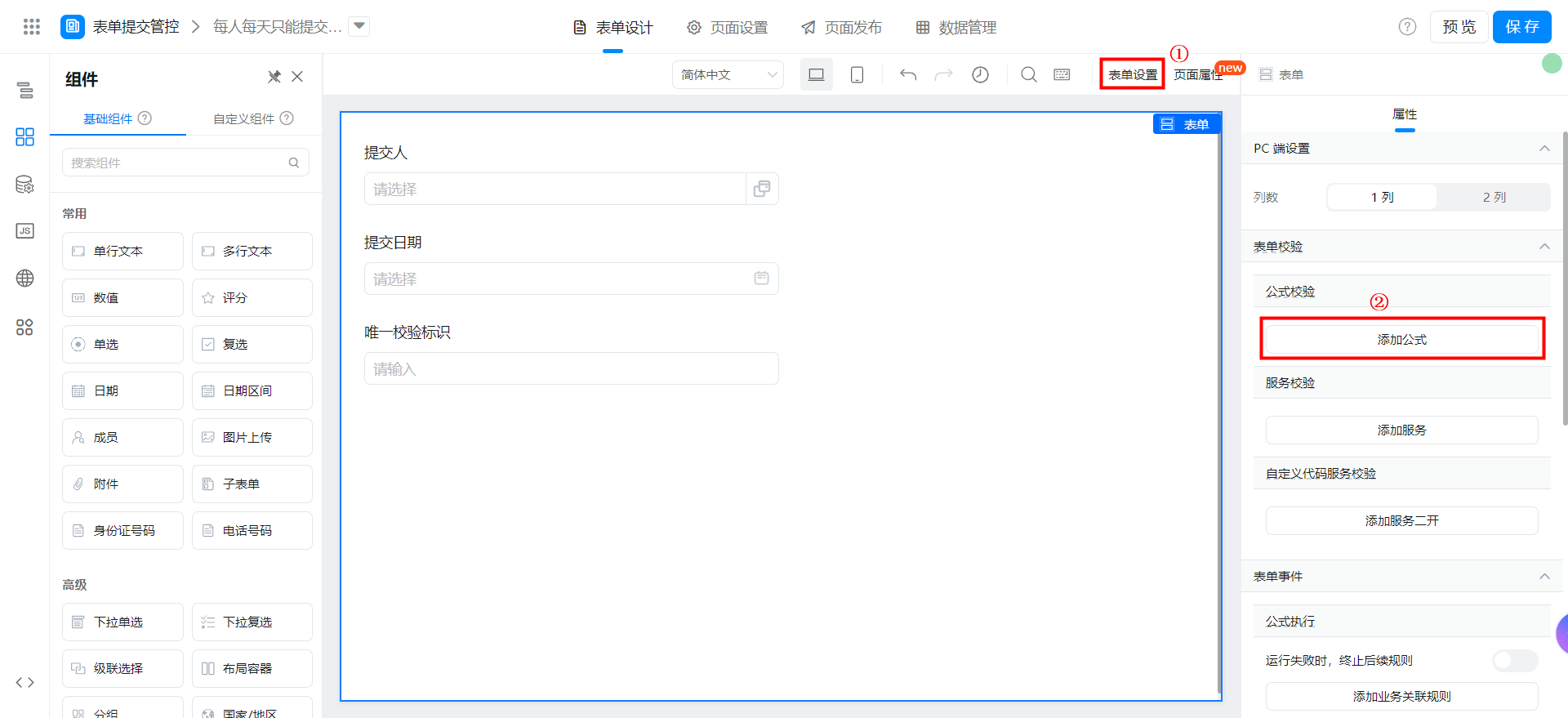Open the app launcher grid icon
Screen dimensions: 1568x718
pyautogui.click(x=32, y=27)
